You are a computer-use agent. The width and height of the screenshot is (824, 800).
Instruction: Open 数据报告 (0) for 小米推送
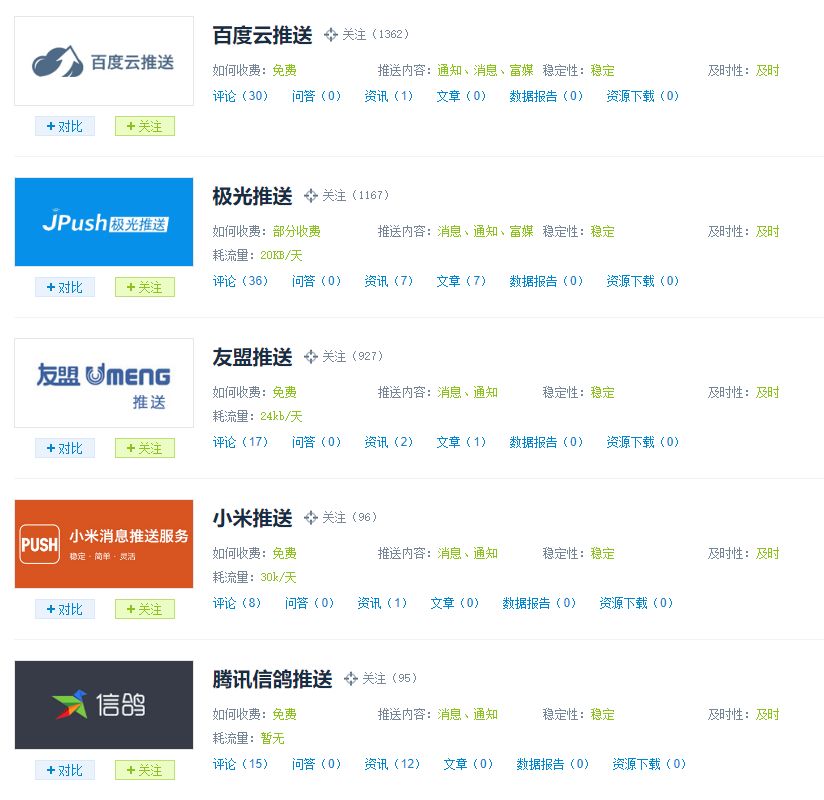point(539,602)
